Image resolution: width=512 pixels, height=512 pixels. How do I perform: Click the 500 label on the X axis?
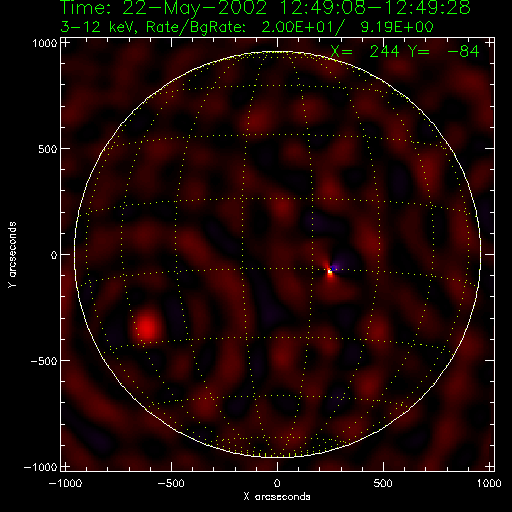click(x=383, y=483)
